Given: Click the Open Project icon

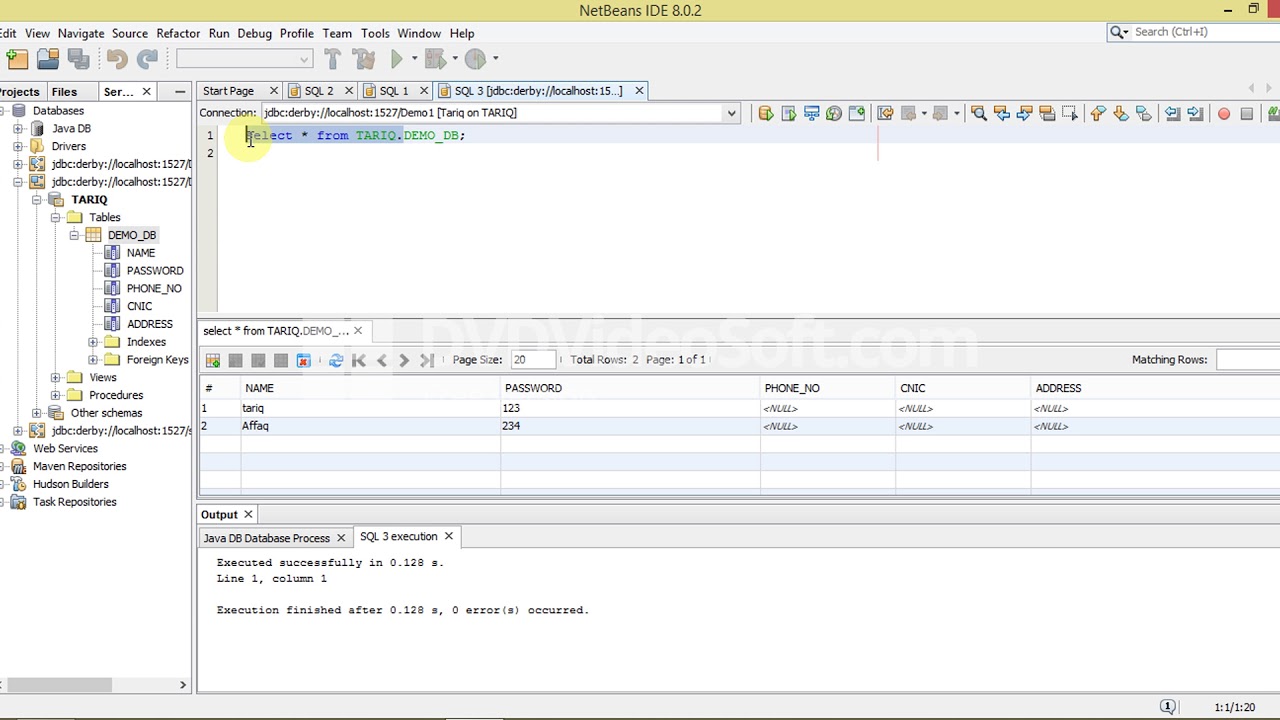Looking at the screenshot, I should point(48,59).
